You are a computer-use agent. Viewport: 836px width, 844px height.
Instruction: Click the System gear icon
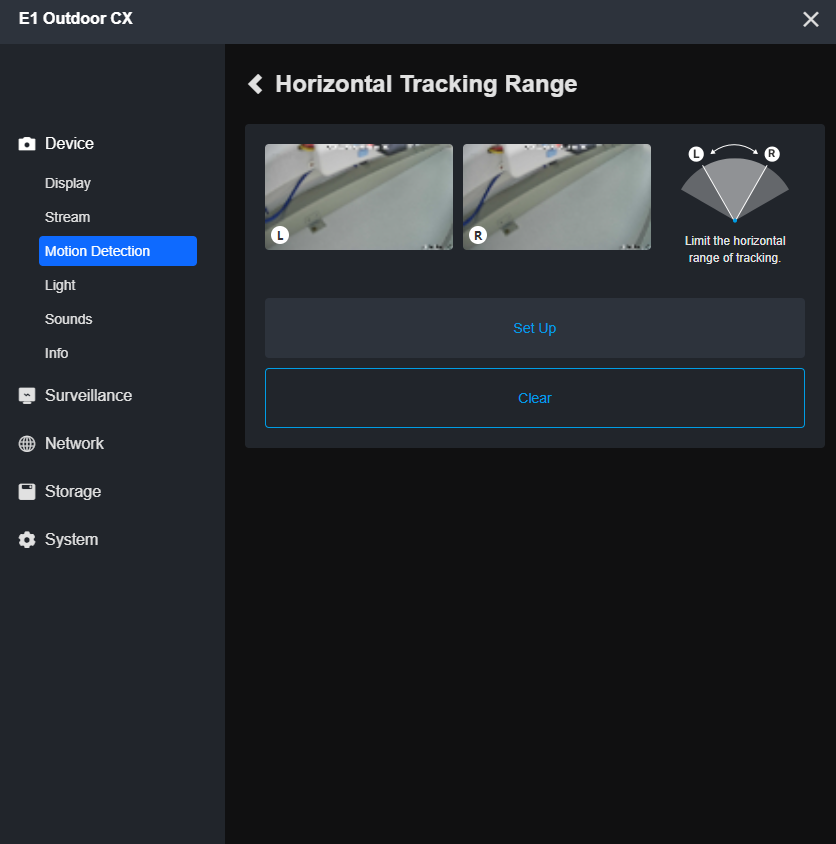click(x=27, y=539)
